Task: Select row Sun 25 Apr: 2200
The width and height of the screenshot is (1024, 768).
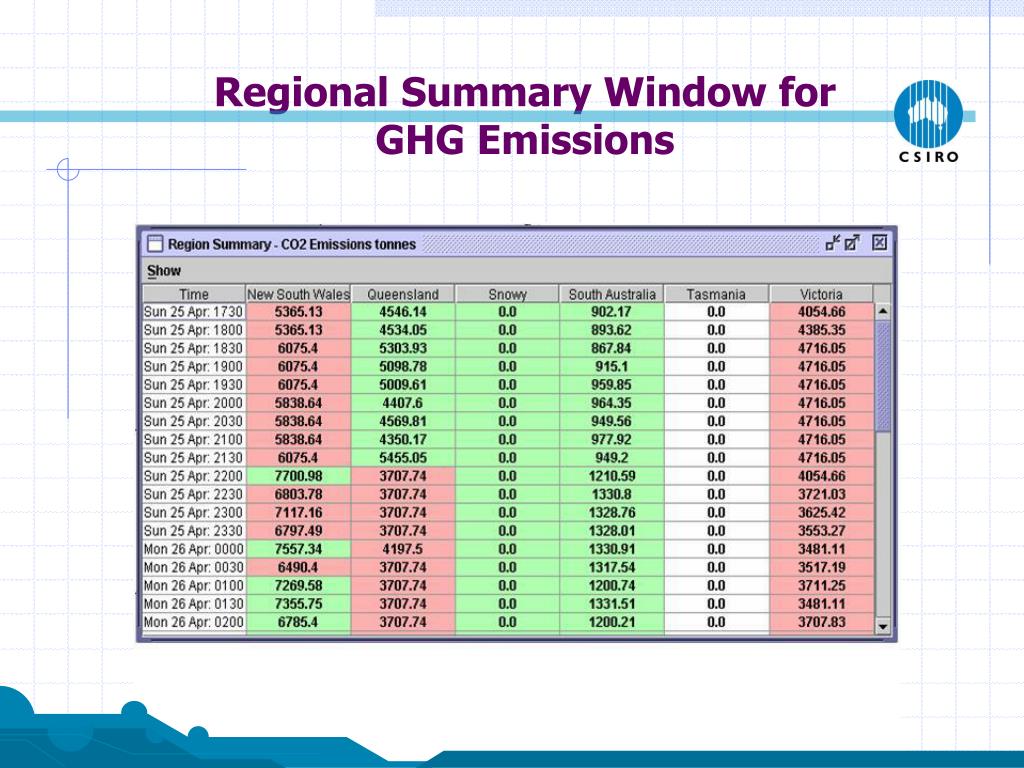Action: point(508,476)
